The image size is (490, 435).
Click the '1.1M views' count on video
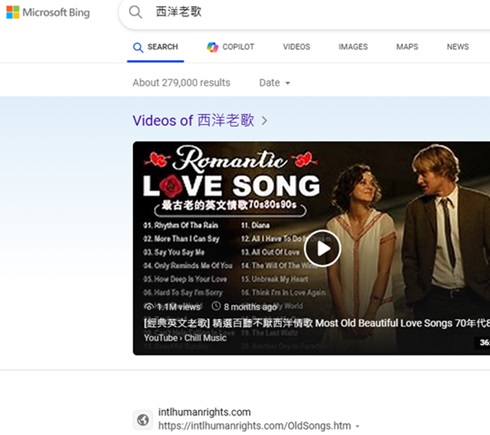tap(172, 307)
